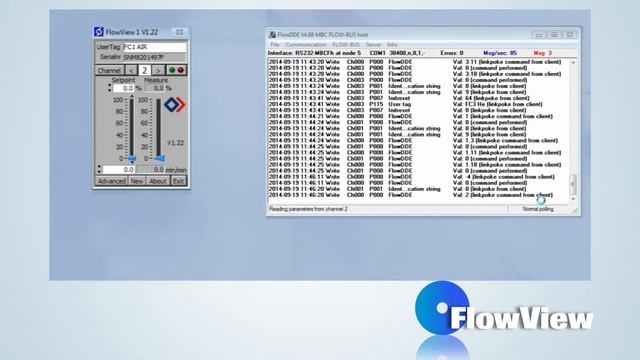Decrease bottom setpoint value with down arrow
Viewport: 640px width, 360px height.
click(99, 171)
